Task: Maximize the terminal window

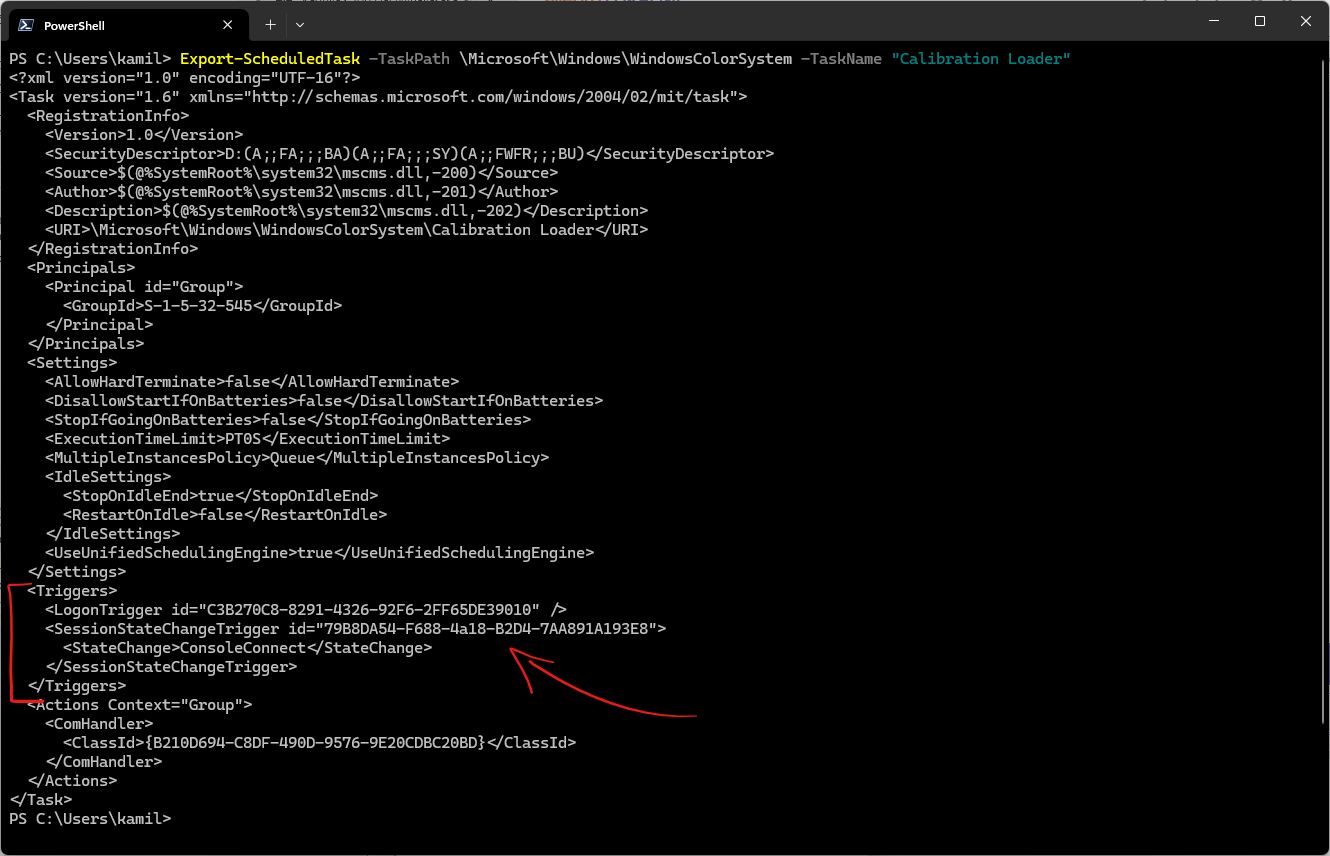Action: tap(1260, 22)
